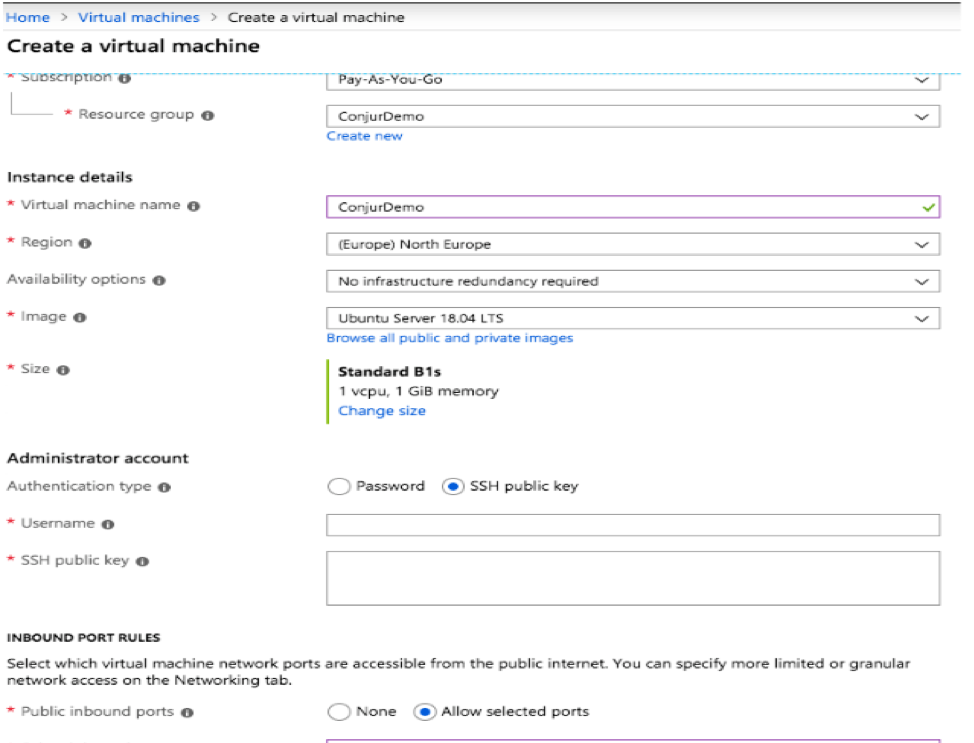974x743 pixels.
Task: Click the Instance details heading
Action: click(70, 177)
